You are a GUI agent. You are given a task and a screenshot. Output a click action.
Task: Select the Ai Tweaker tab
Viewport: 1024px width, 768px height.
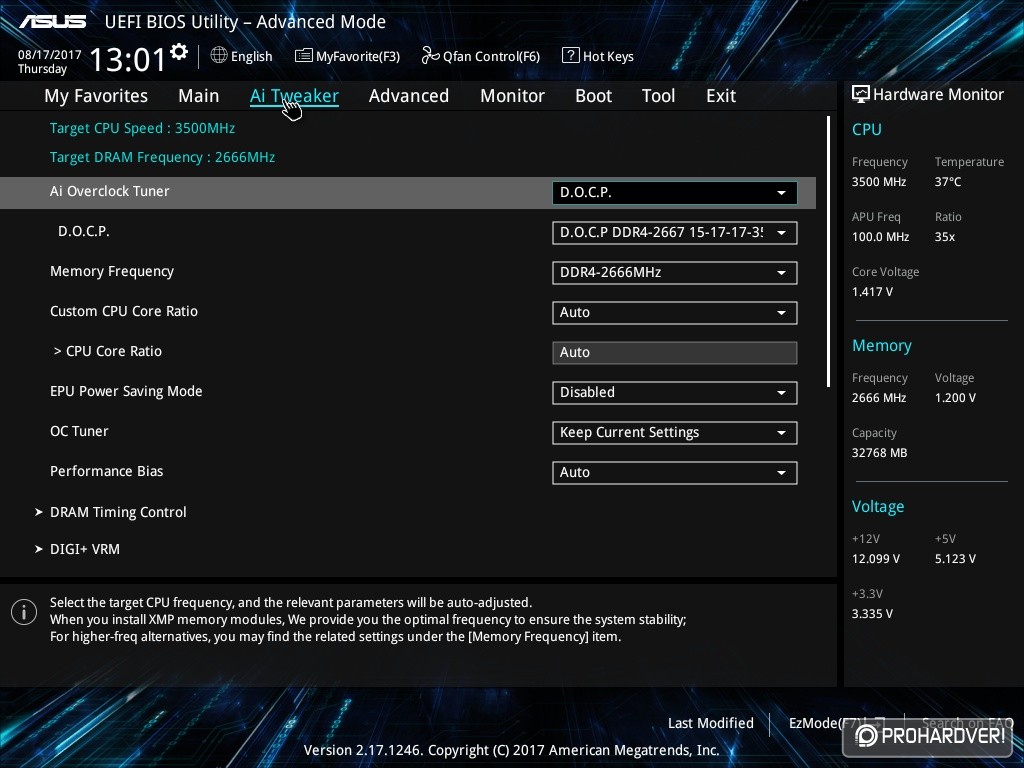pyautogui.click(x=294, y=96)
